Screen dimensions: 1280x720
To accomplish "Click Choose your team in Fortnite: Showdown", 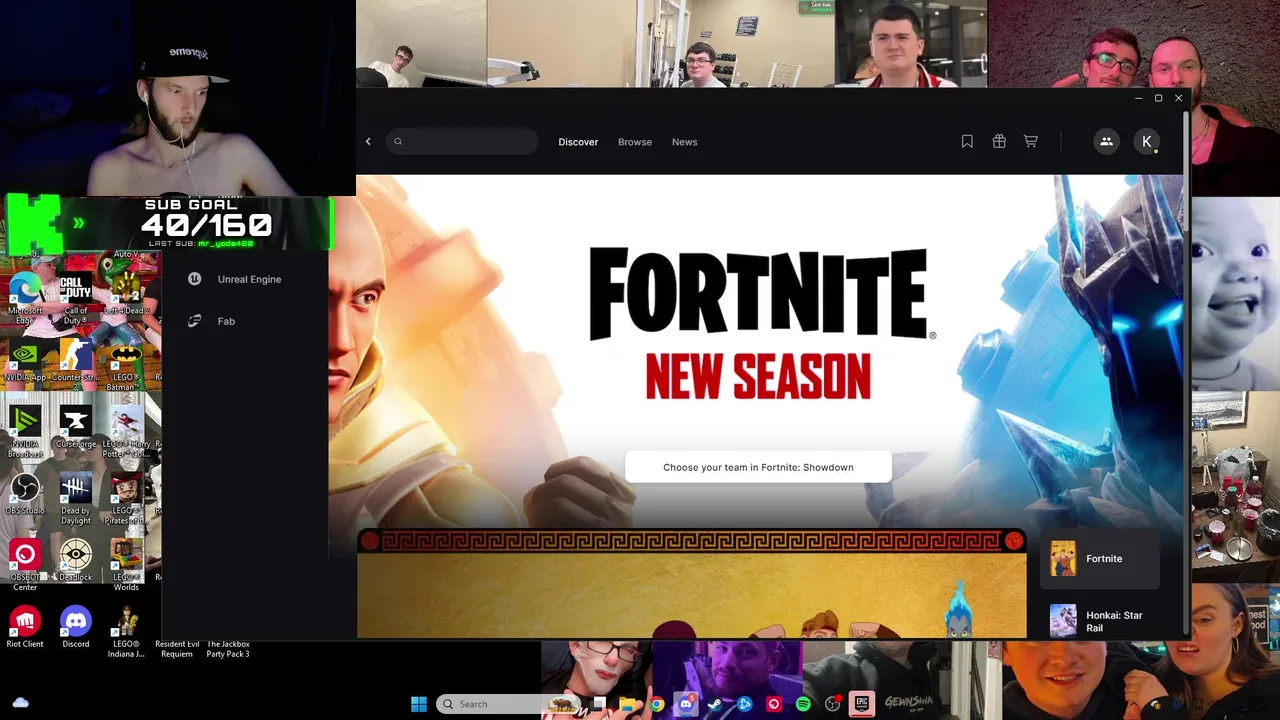I will (758, 467).
